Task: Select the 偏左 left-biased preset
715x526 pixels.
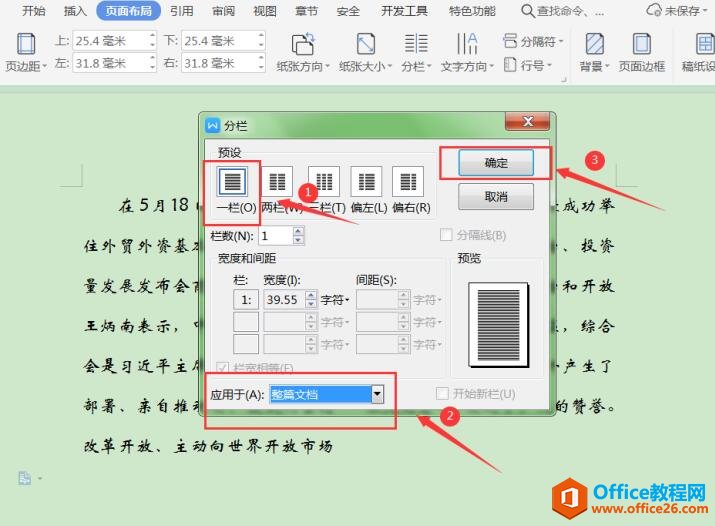Action: coord(366,181)
